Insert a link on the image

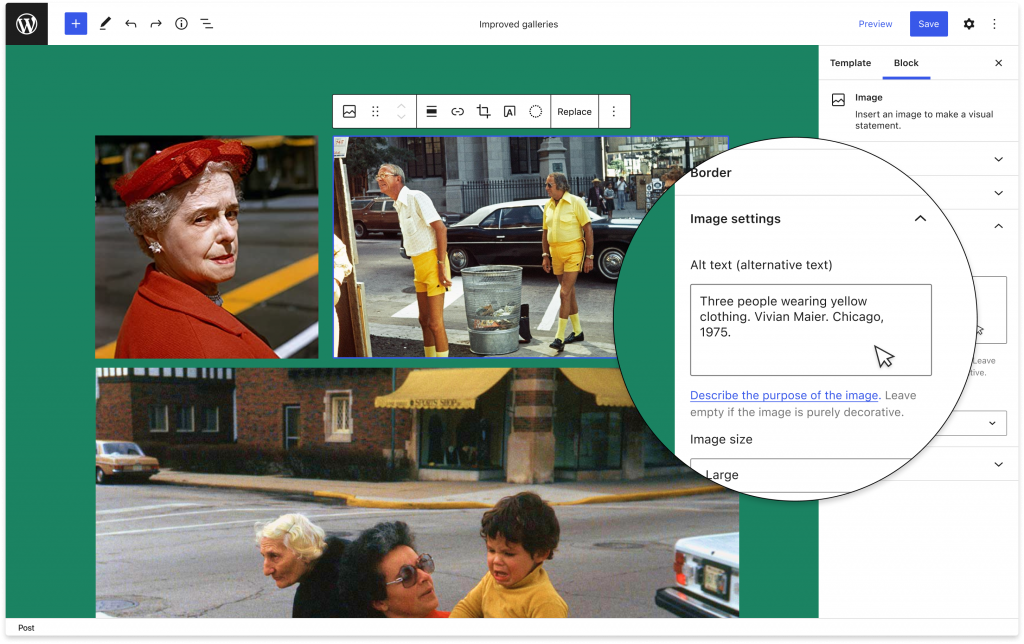click(x=457, y=112)
